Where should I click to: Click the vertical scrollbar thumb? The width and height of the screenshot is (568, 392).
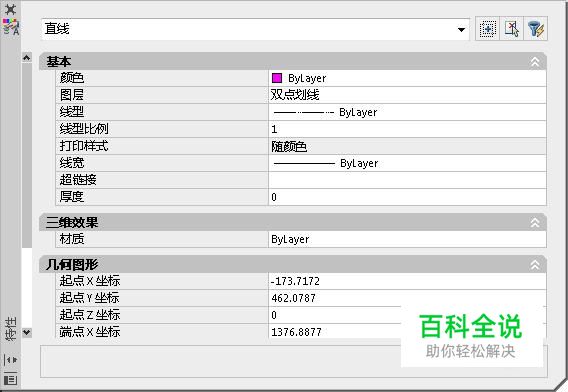[26, 155]
